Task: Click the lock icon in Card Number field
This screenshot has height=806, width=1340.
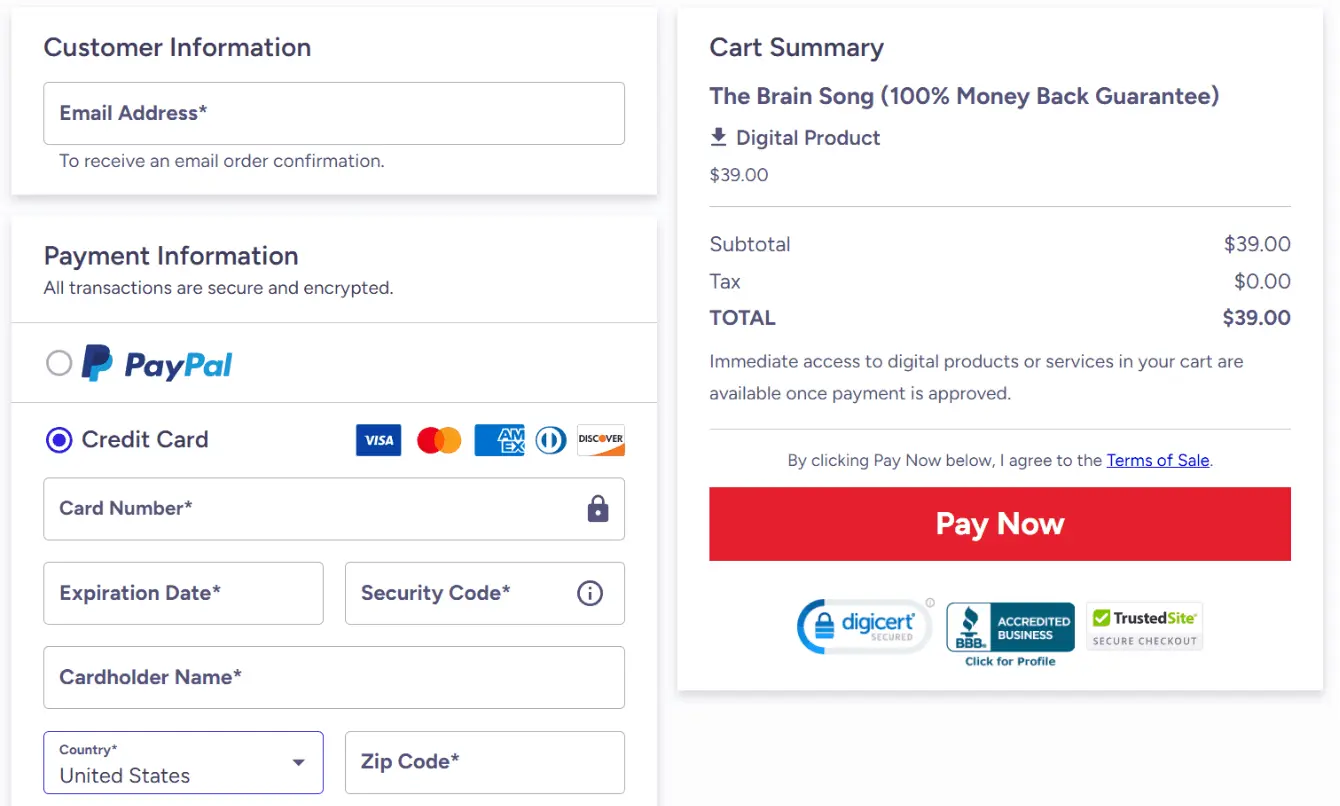Action: tap(597, 509)
